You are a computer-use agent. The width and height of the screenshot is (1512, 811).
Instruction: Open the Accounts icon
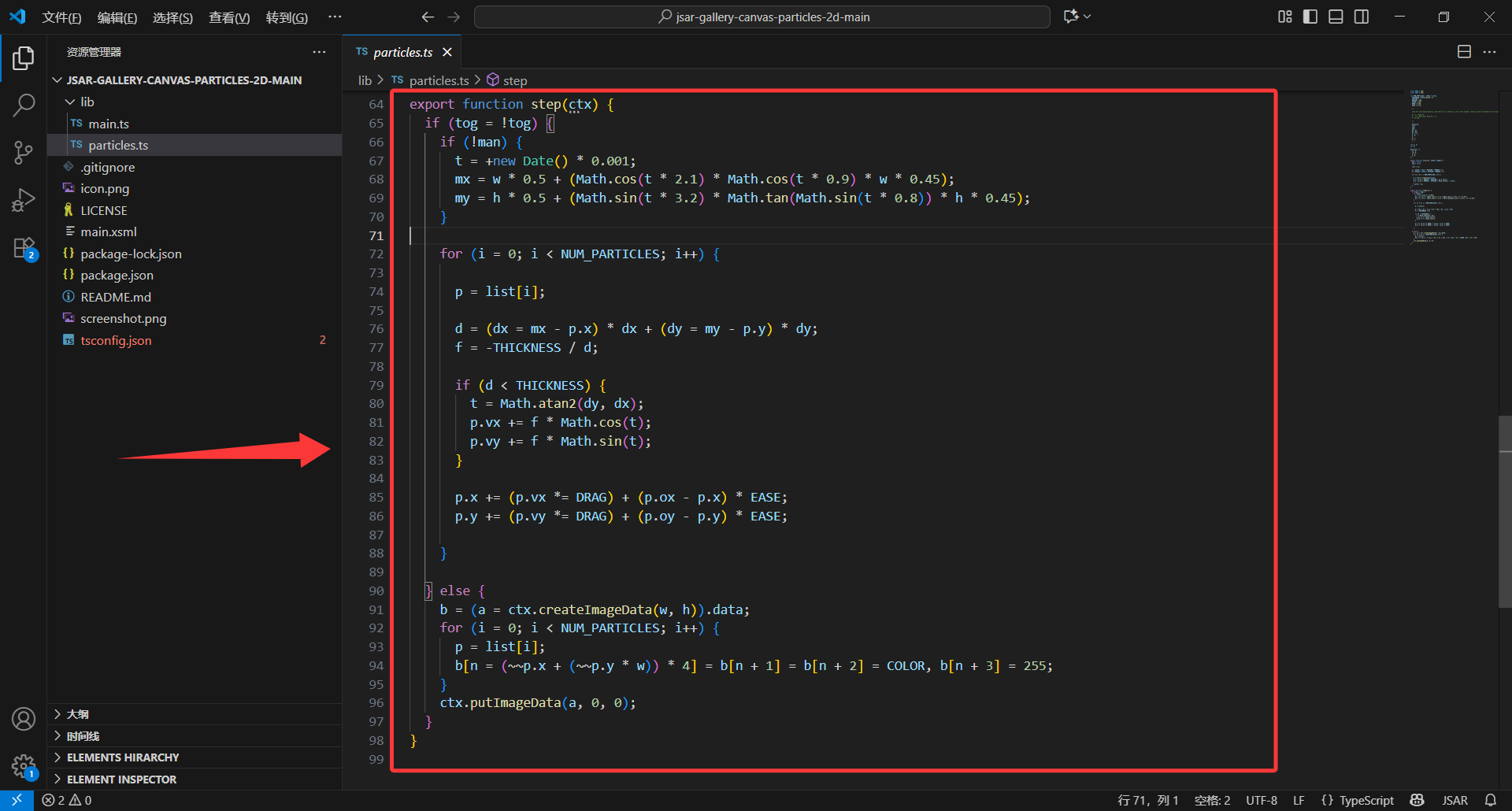pyautogui.click(x=24, y=719)
